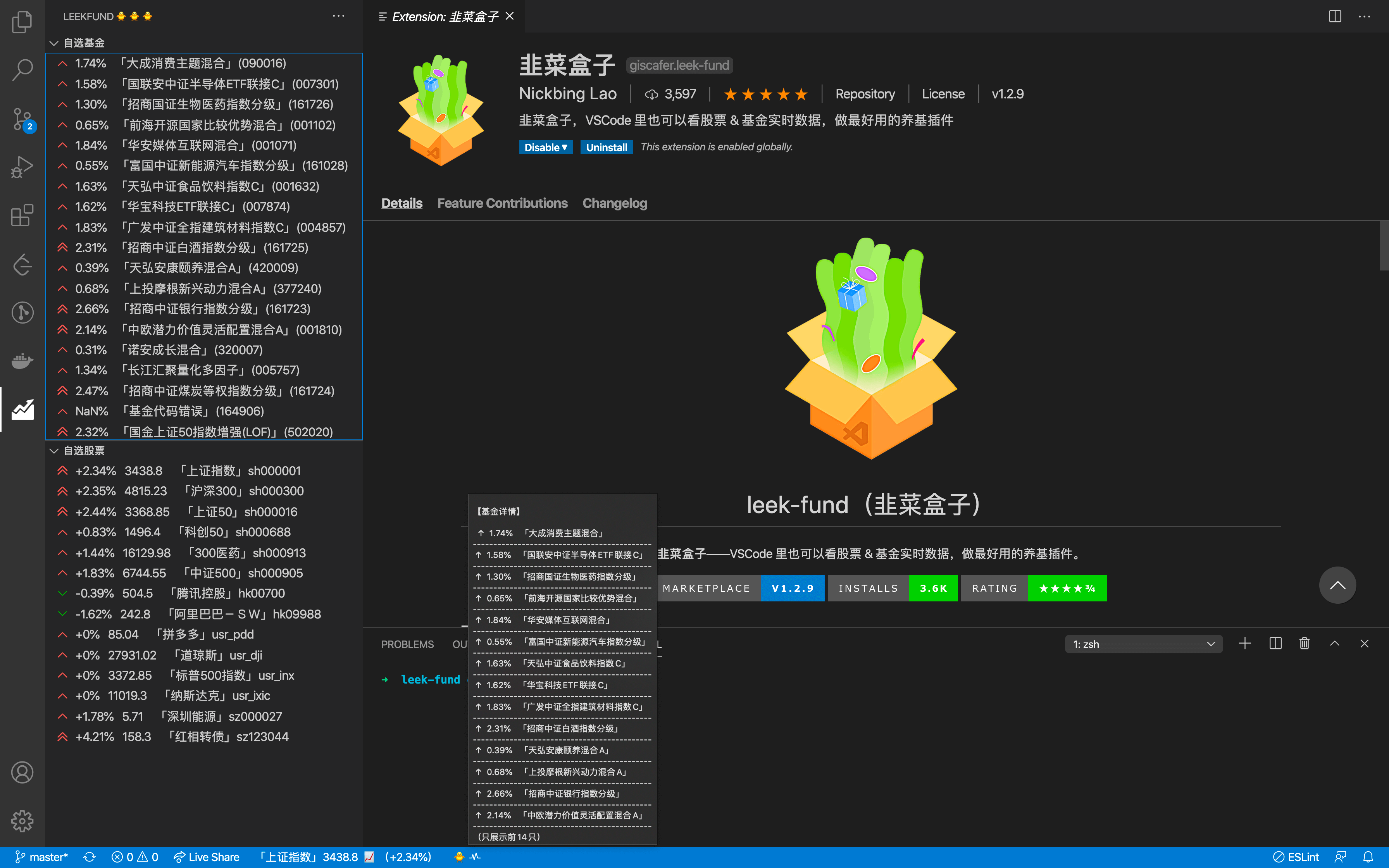
Task: Click the Account icon in sidebar
Action: point(22,772)
